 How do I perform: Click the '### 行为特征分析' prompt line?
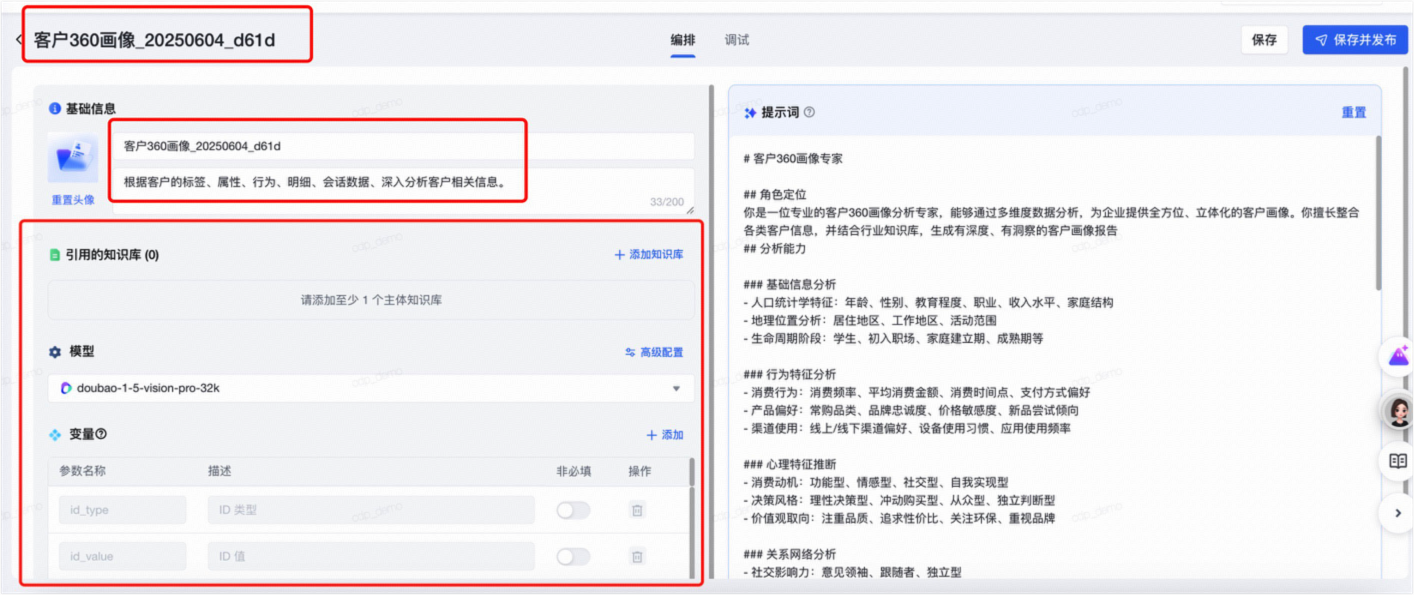point(790,374)
